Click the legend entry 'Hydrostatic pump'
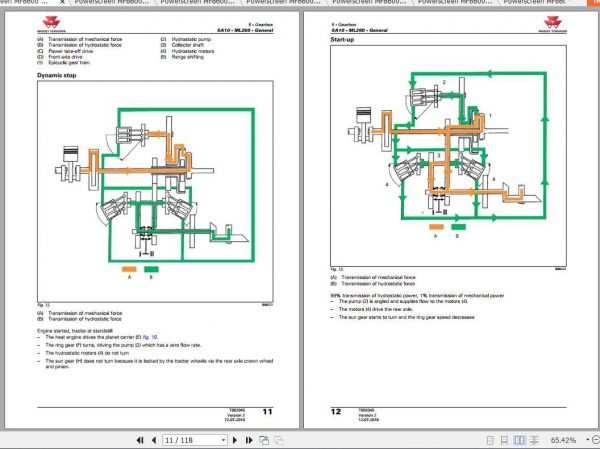 [x=191, y=39]
